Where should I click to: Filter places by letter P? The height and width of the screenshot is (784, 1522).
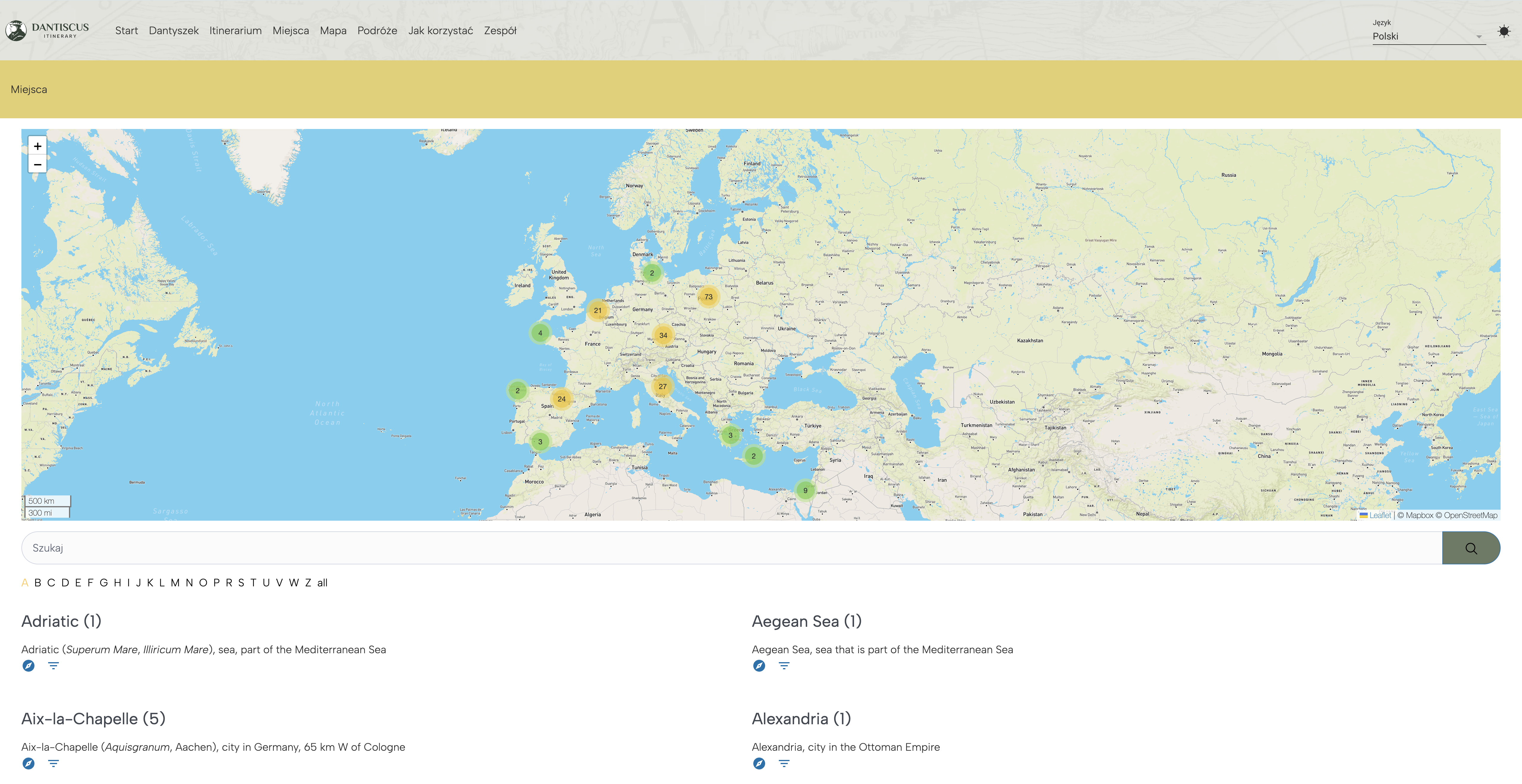click(x=216, y=583)
